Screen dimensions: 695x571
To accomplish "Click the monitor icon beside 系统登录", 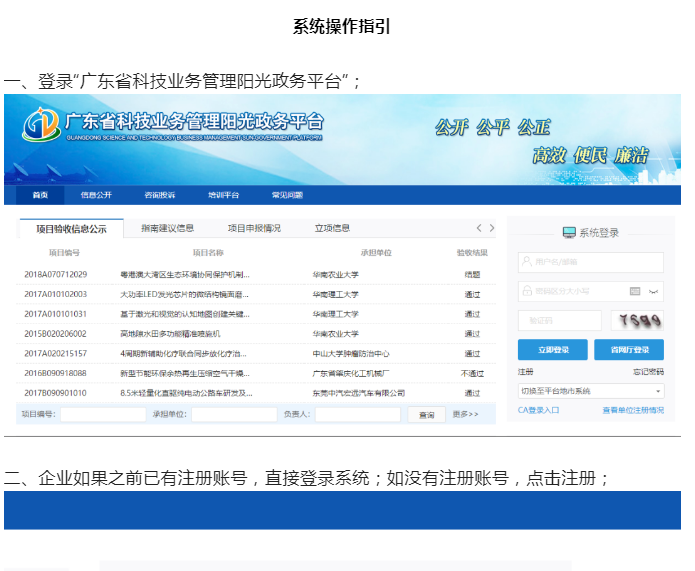I will (x=569, y=232).
